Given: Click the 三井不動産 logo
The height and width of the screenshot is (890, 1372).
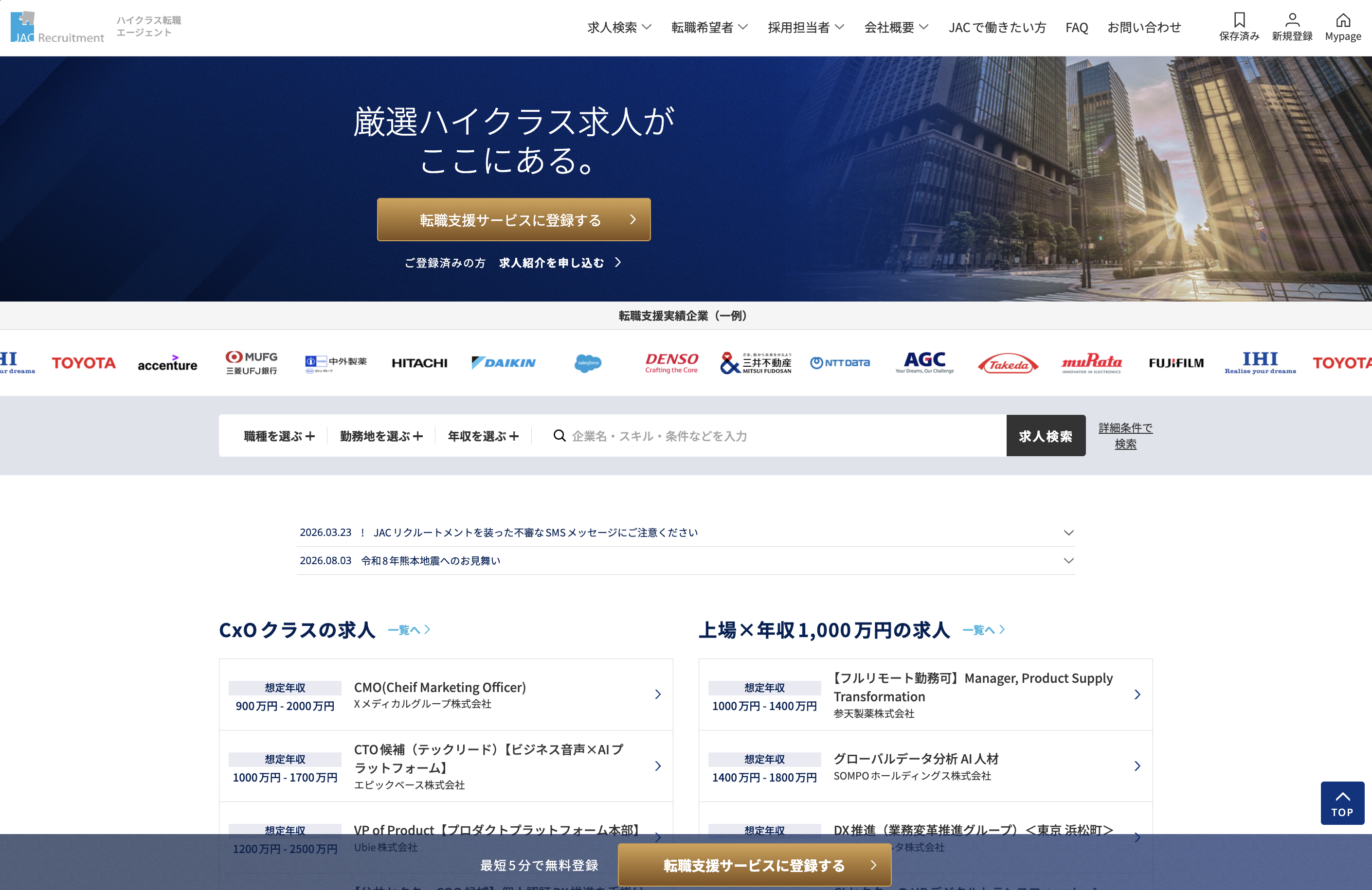Looking at the screenshot, I should tap(756, 363).
